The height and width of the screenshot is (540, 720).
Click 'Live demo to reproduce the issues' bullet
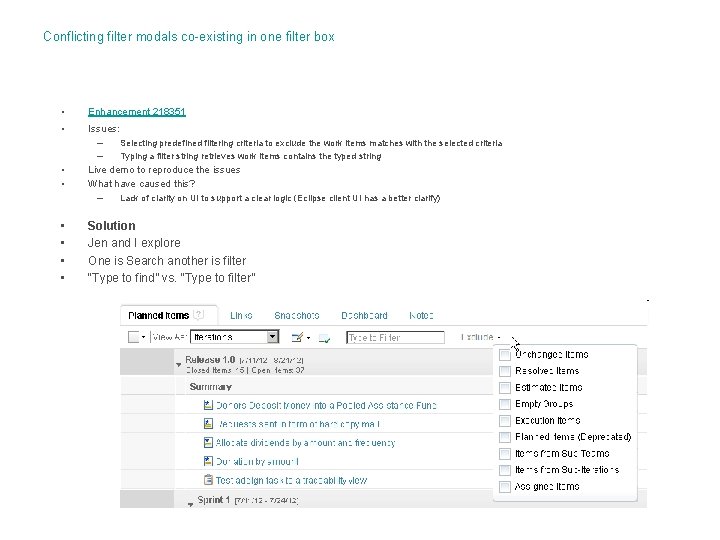point(164,170)
